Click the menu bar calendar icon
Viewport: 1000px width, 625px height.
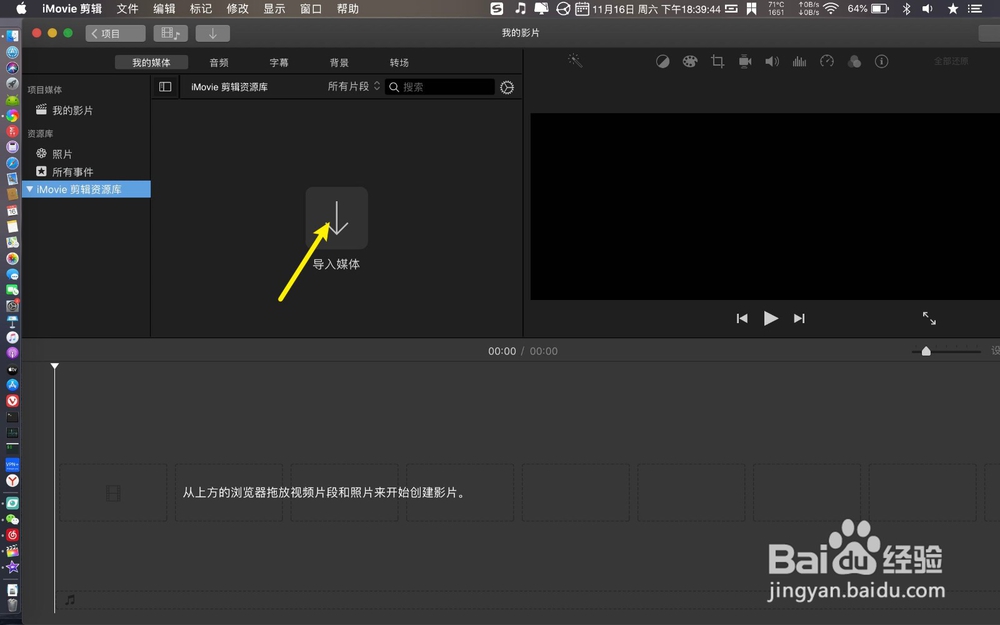(582, 8)
